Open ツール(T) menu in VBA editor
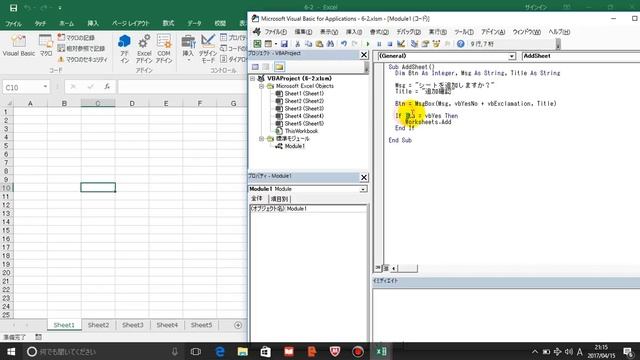 pyautogui.click(x=464, y=32)
